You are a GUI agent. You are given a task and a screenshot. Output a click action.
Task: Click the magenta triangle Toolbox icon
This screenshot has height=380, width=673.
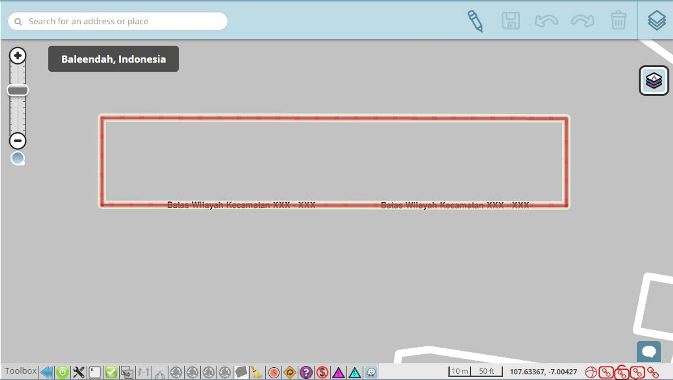tap(338, 372)
